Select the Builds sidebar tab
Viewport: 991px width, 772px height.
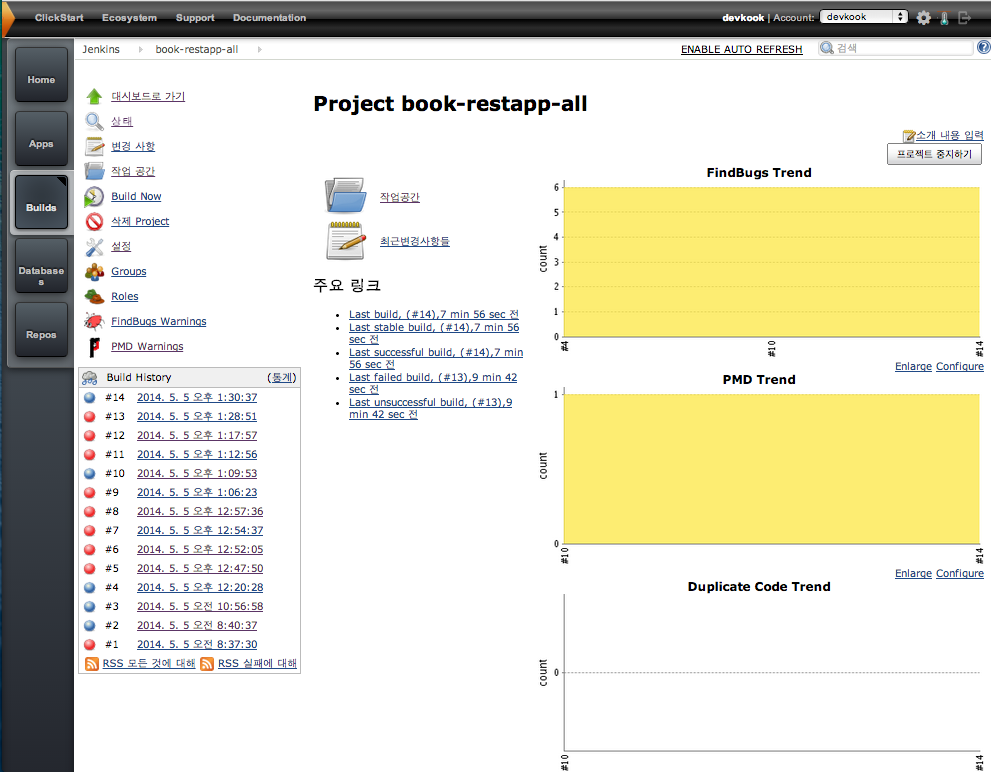click(x=41, y=202)
